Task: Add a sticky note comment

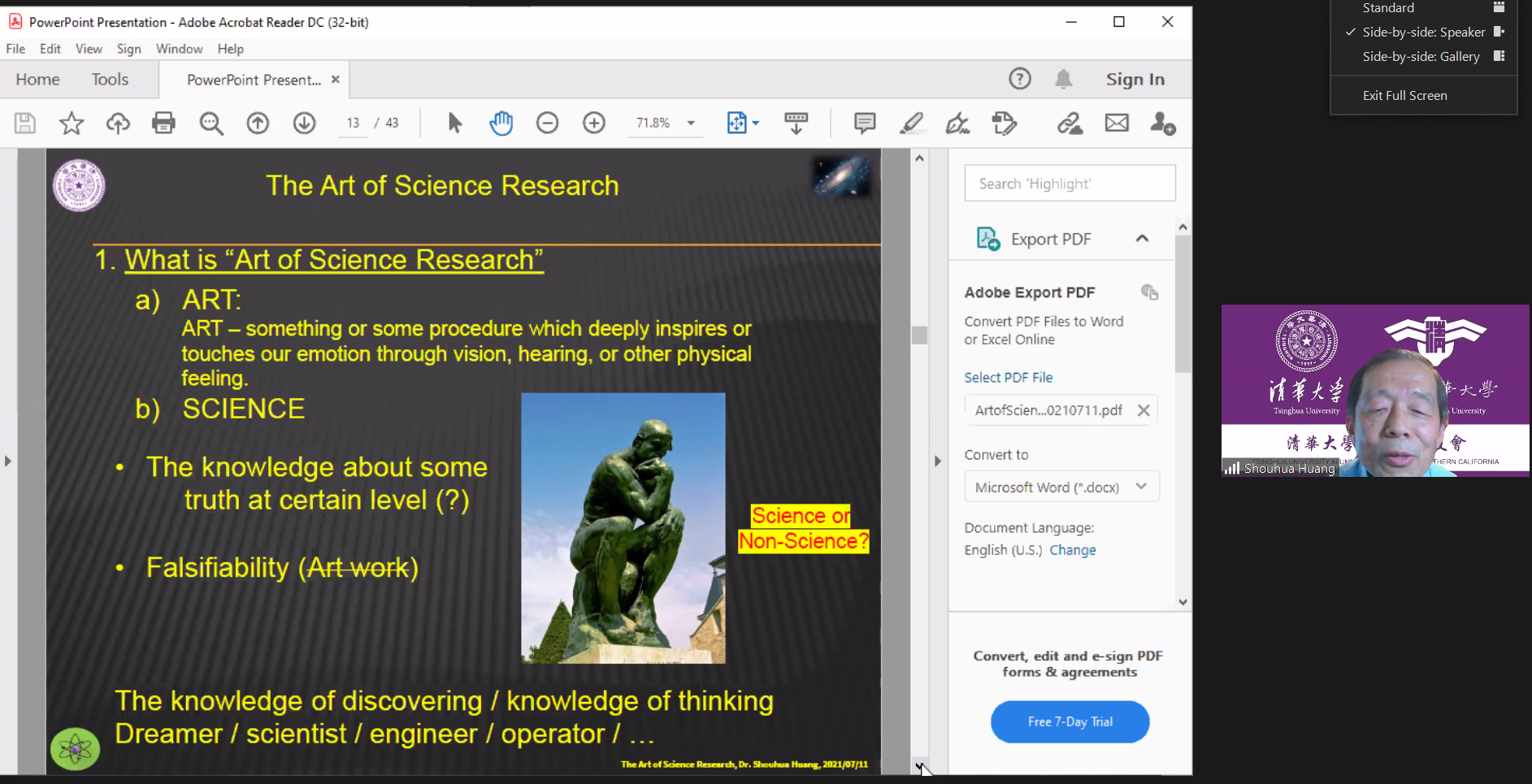Action: pos(865,123)
